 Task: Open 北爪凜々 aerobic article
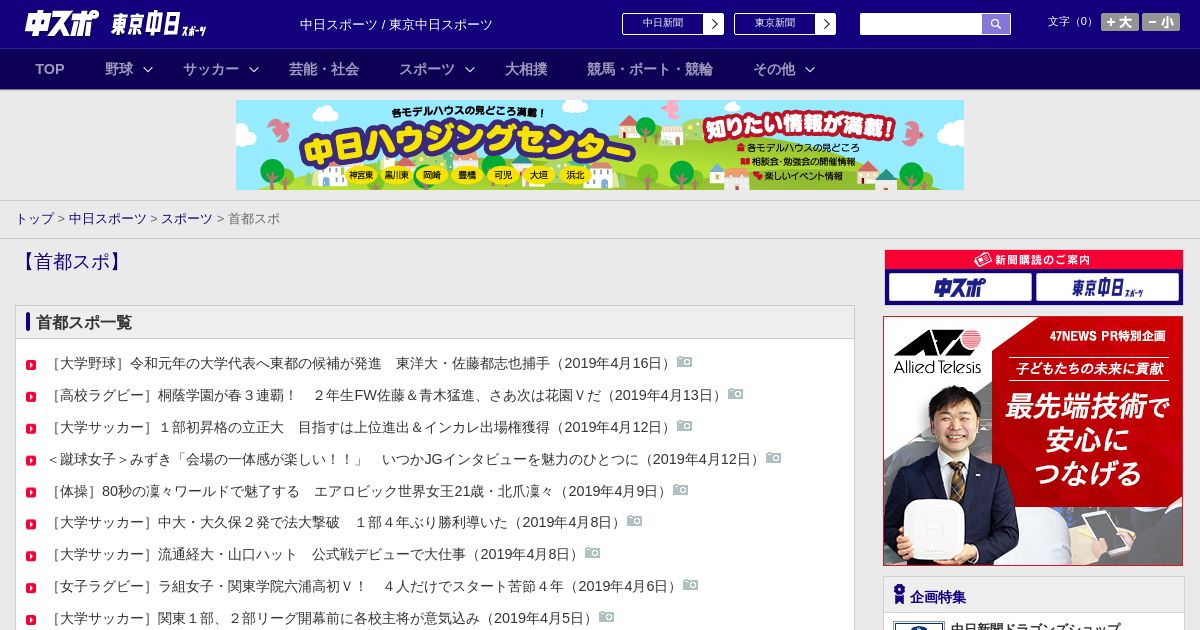click(359, 491)
